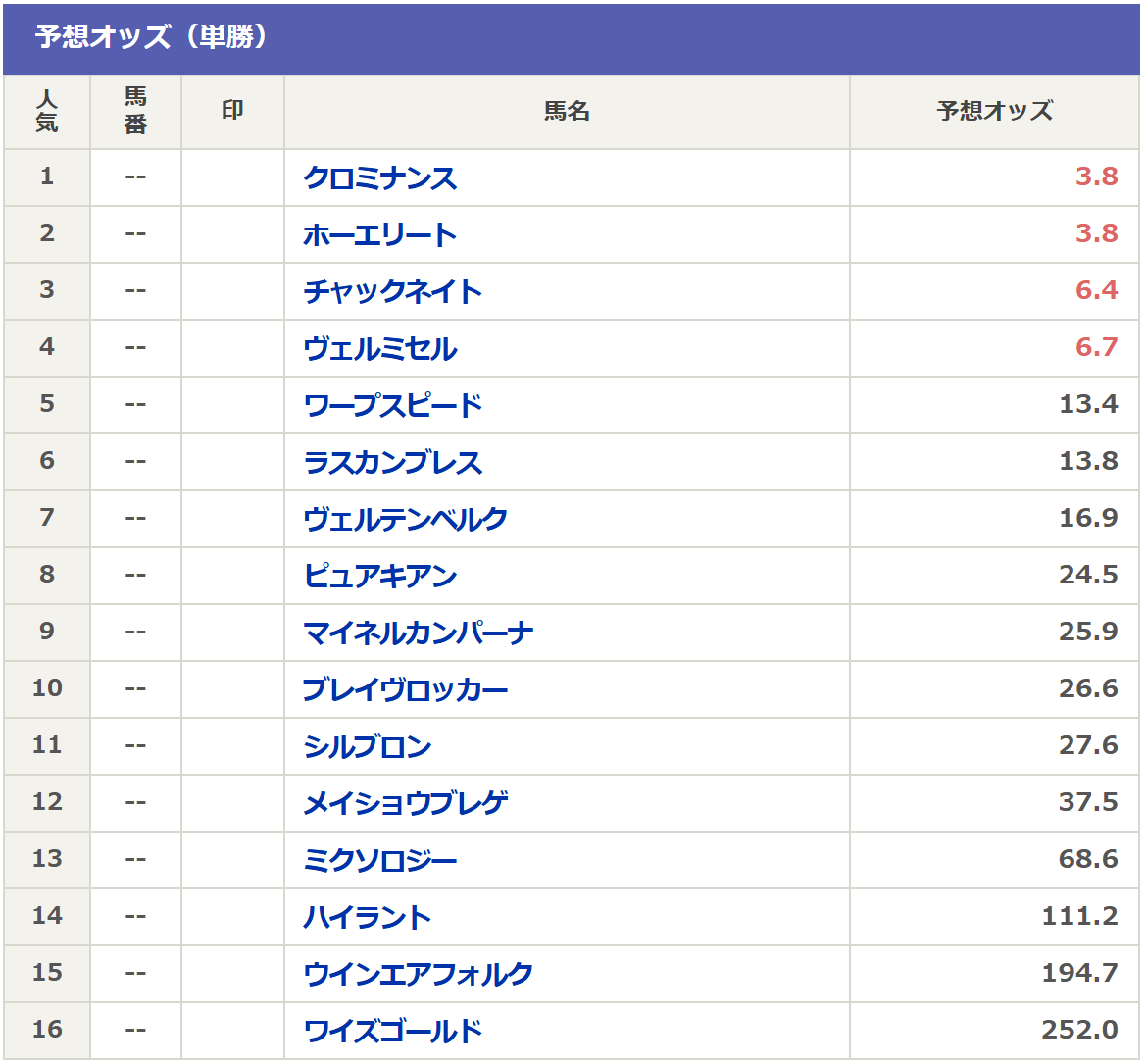Open ウインエアフォルク horse page
The height and width of the screenshot is (1064, 1146).
pyautogui.click(x=419, y=974)
